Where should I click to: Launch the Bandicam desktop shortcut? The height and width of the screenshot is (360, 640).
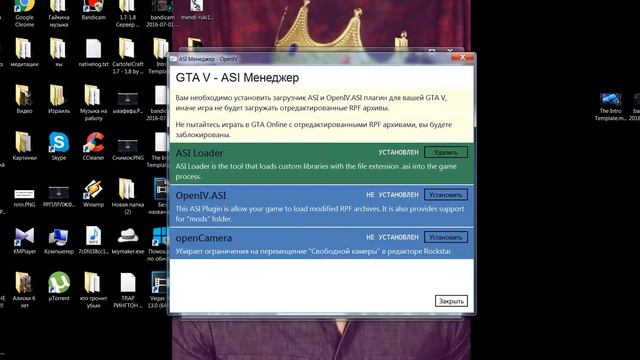point(93,11)
